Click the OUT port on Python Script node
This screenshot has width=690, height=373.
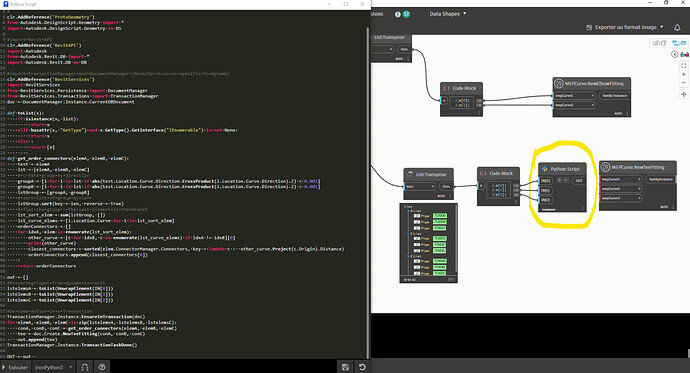(579, 181)
